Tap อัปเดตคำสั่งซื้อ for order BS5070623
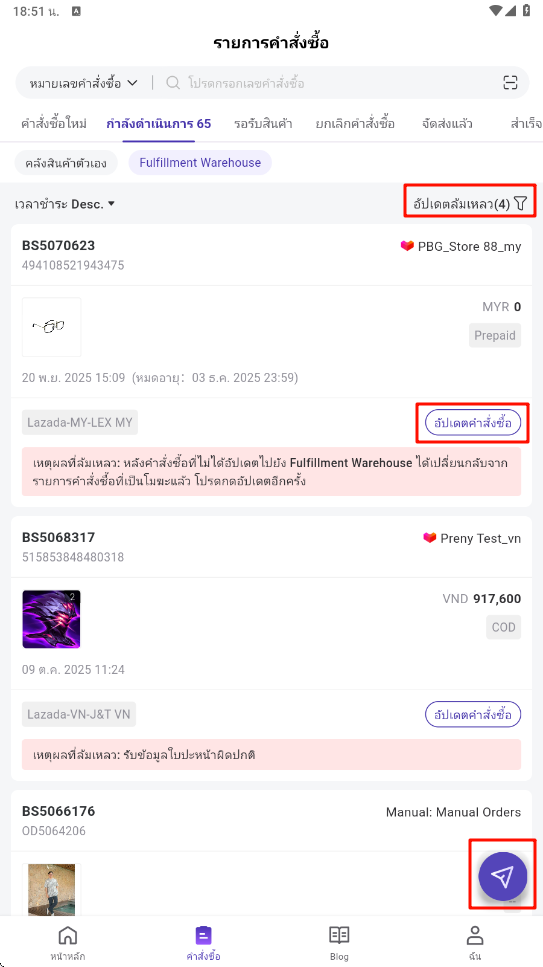Image resolution: width=543 pixels, height=967 pixels. [x=473, y=423]
